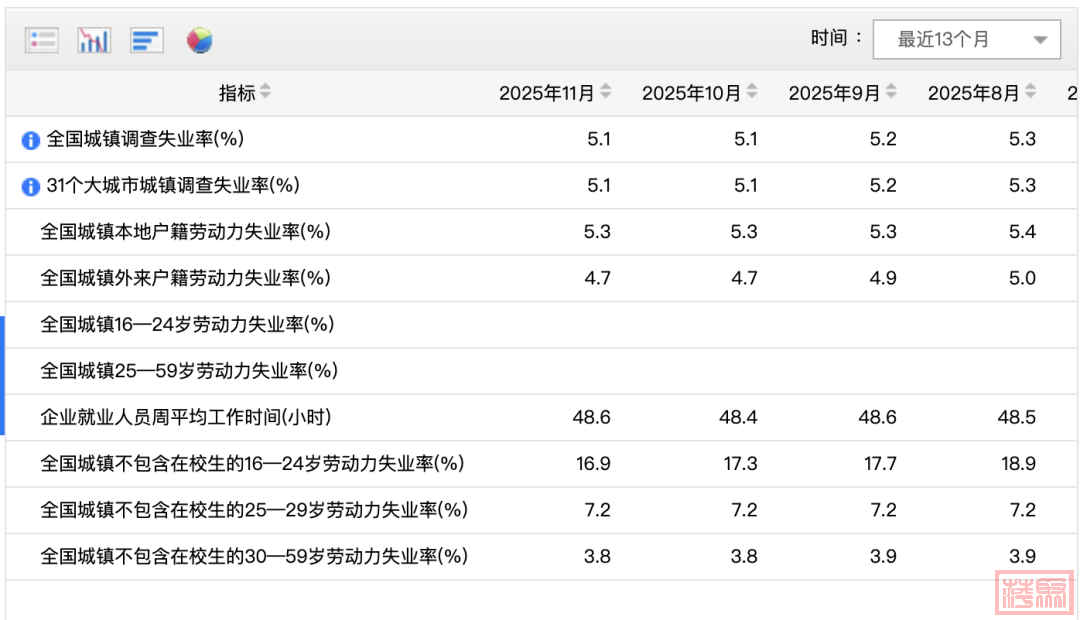Click the 16.9 value for 2025年11月

[x=597, y=464]
